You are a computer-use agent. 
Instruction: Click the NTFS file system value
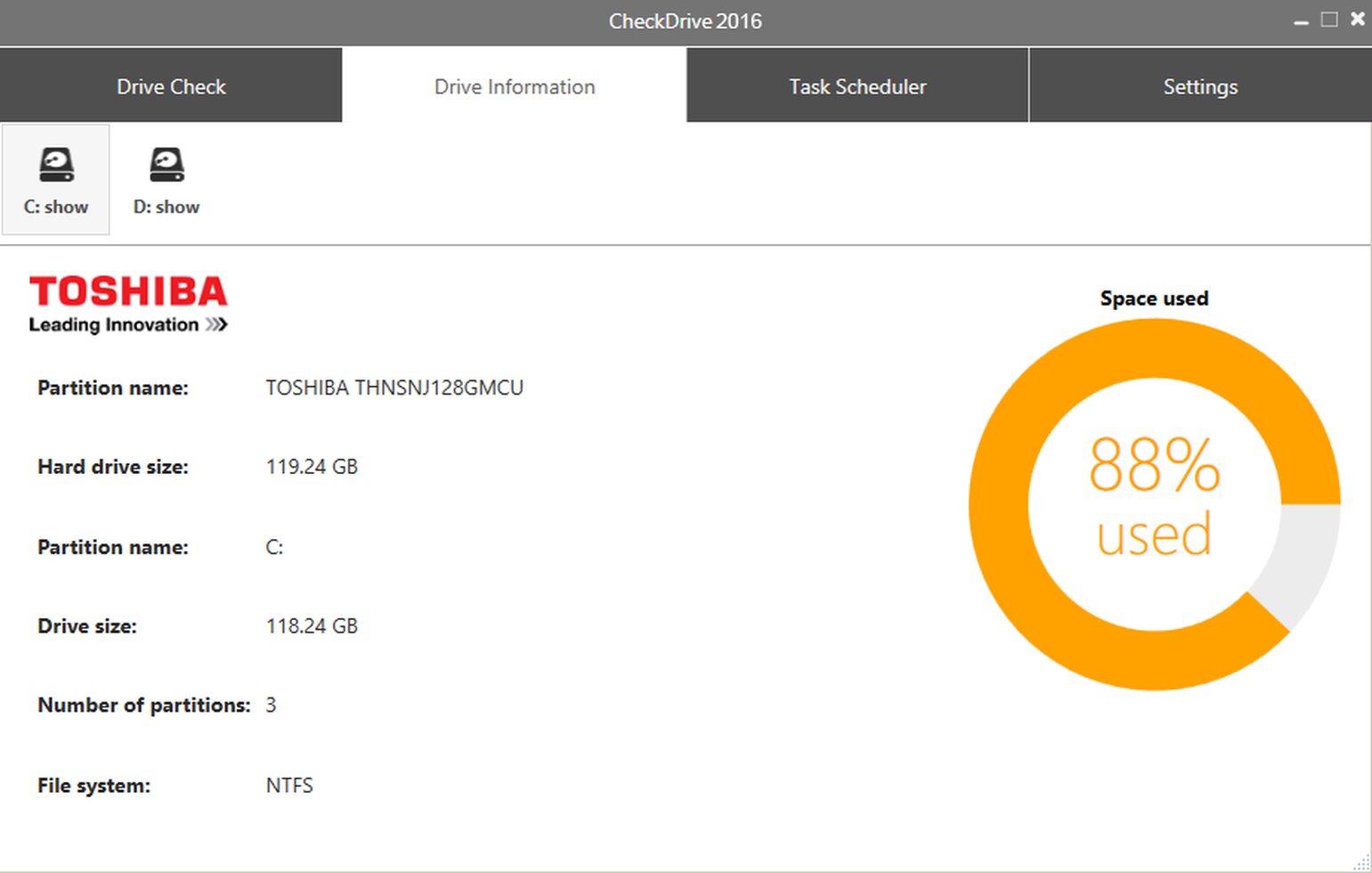click(289, 786)
